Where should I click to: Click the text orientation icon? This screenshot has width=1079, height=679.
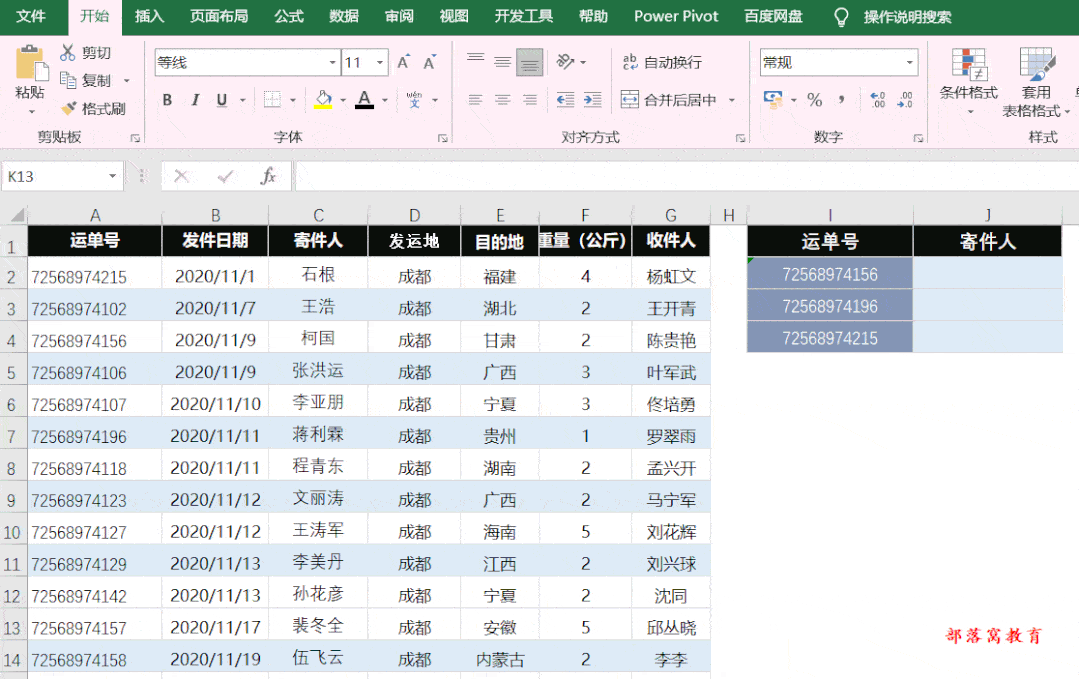click(x=565, y=62)
